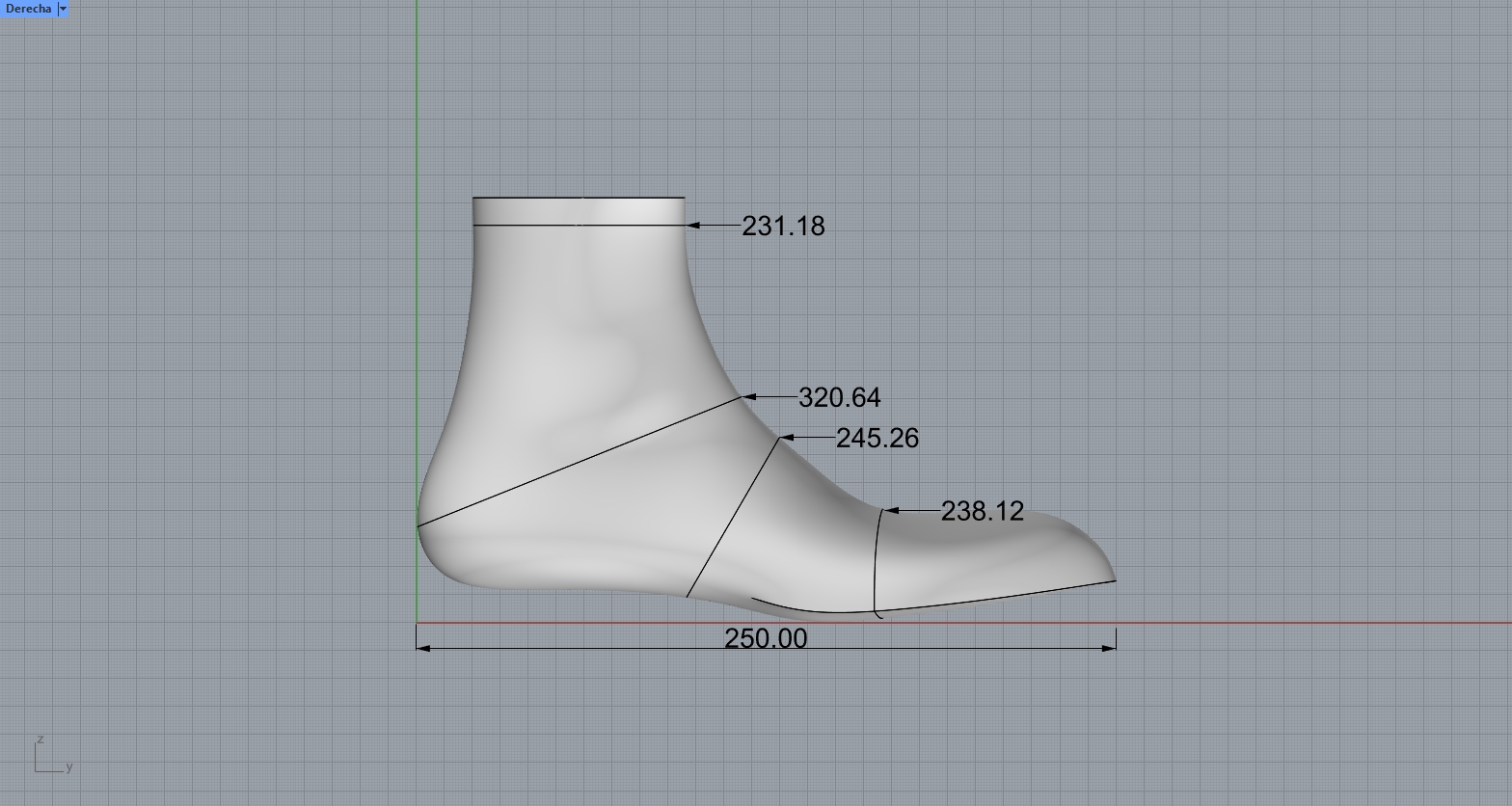Image resolution: width=1512 pixels, height=806 pixels.
Task: Click the left arrowhead of 250.00 dimension
Action: pos(422,648)
